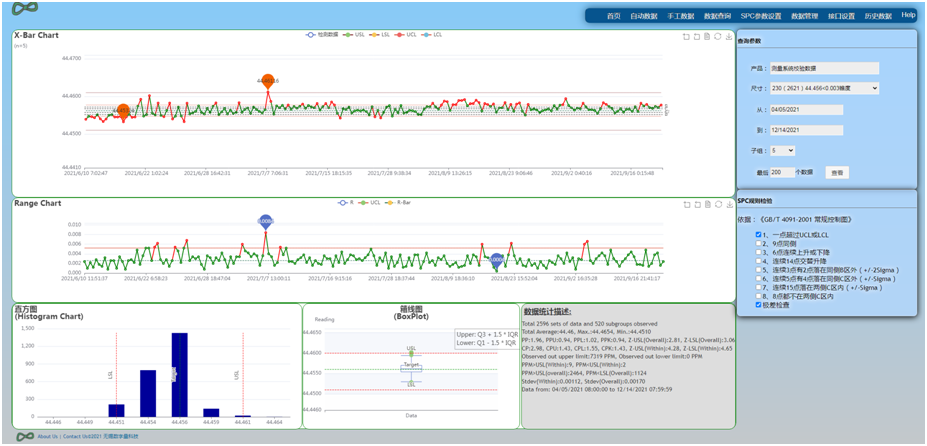The image size is (927, 446).
Task: Uncheck rule 1 一点超过UCL或LCL
Action: pyautogui.click(x=759, y=234)
